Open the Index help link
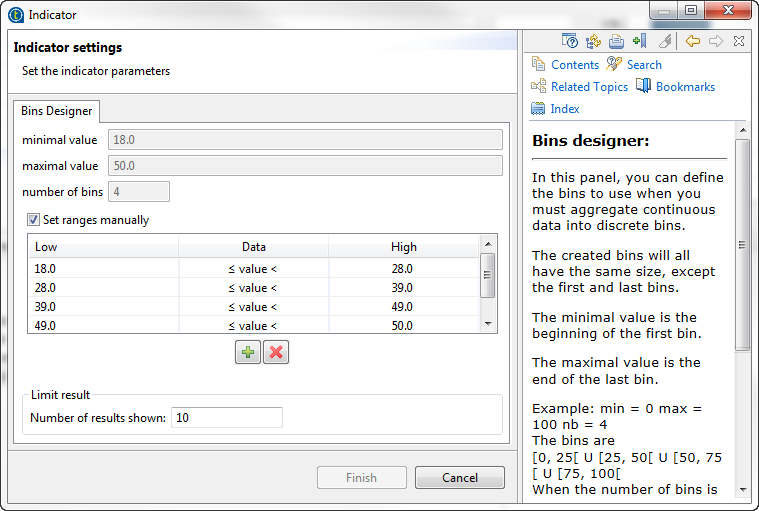The image size is (759, 511). pyautogui.click(x=565, y=109)
